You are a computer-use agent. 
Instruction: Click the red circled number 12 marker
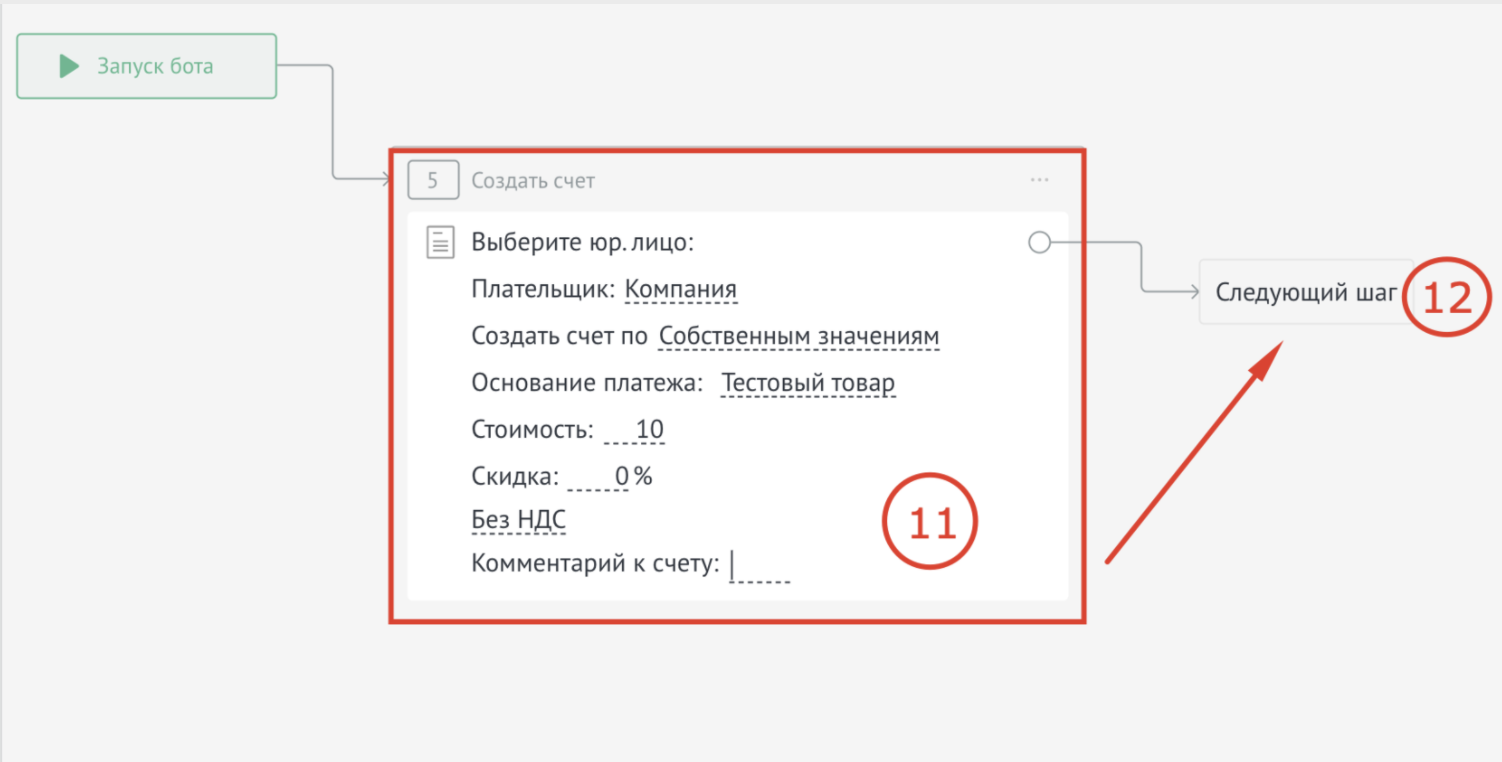click(1445, 296)
